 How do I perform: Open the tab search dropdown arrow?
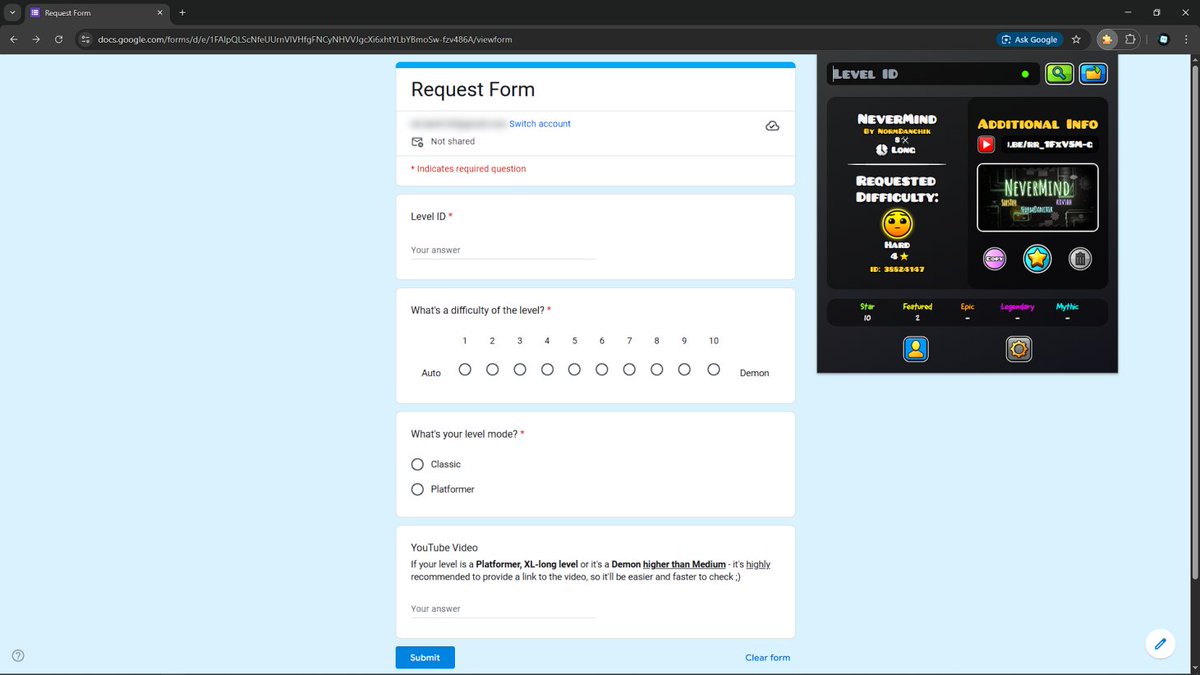pyautogui.click(x=12, y=13)
